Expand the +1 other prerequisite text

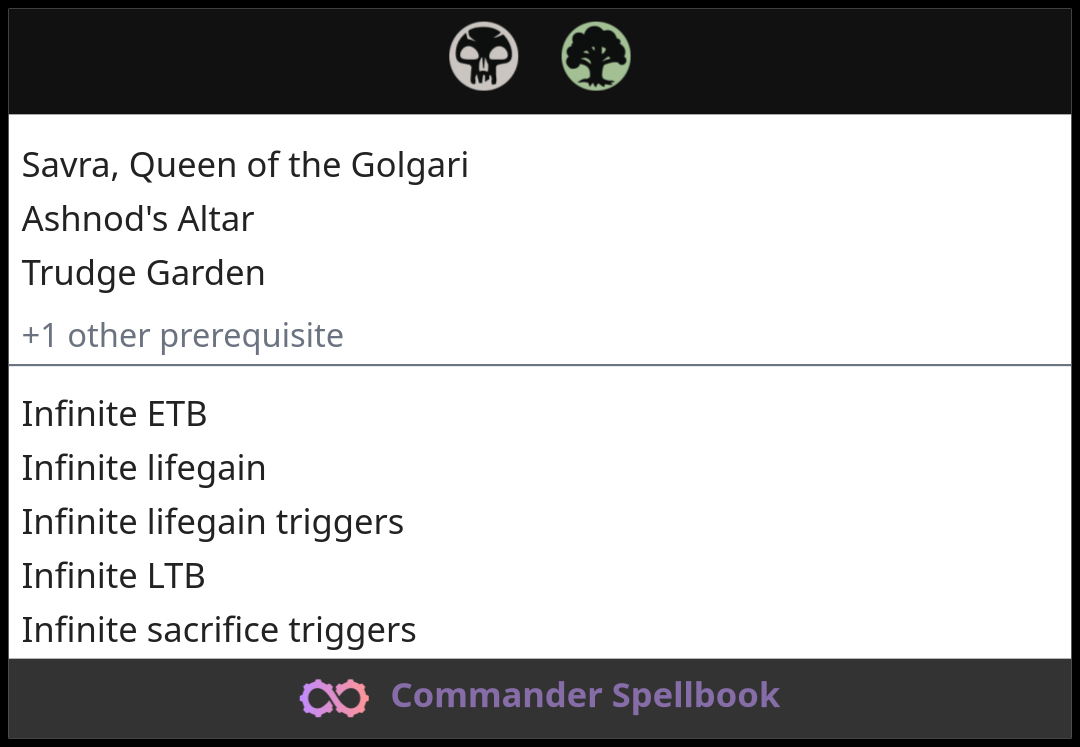[182, 335]
